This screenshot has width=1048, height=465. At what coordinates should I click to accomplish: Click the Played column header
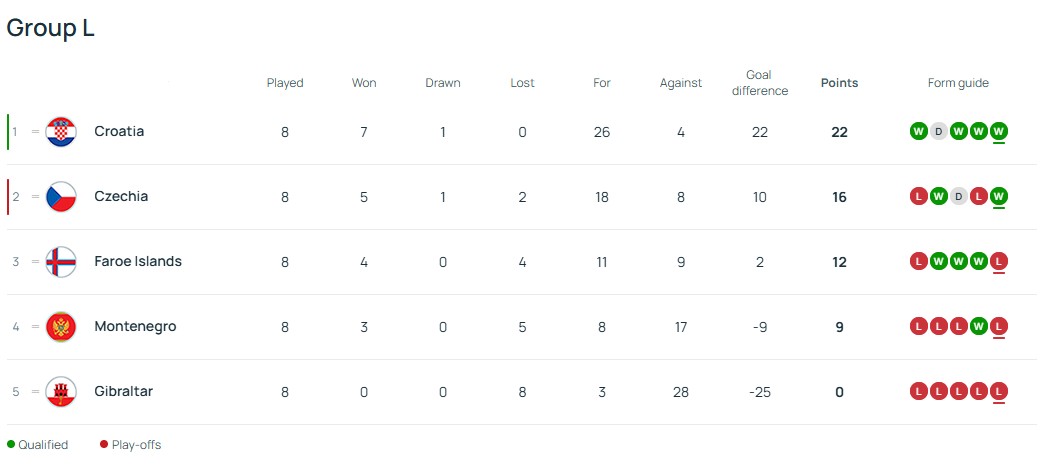(285, 83)
